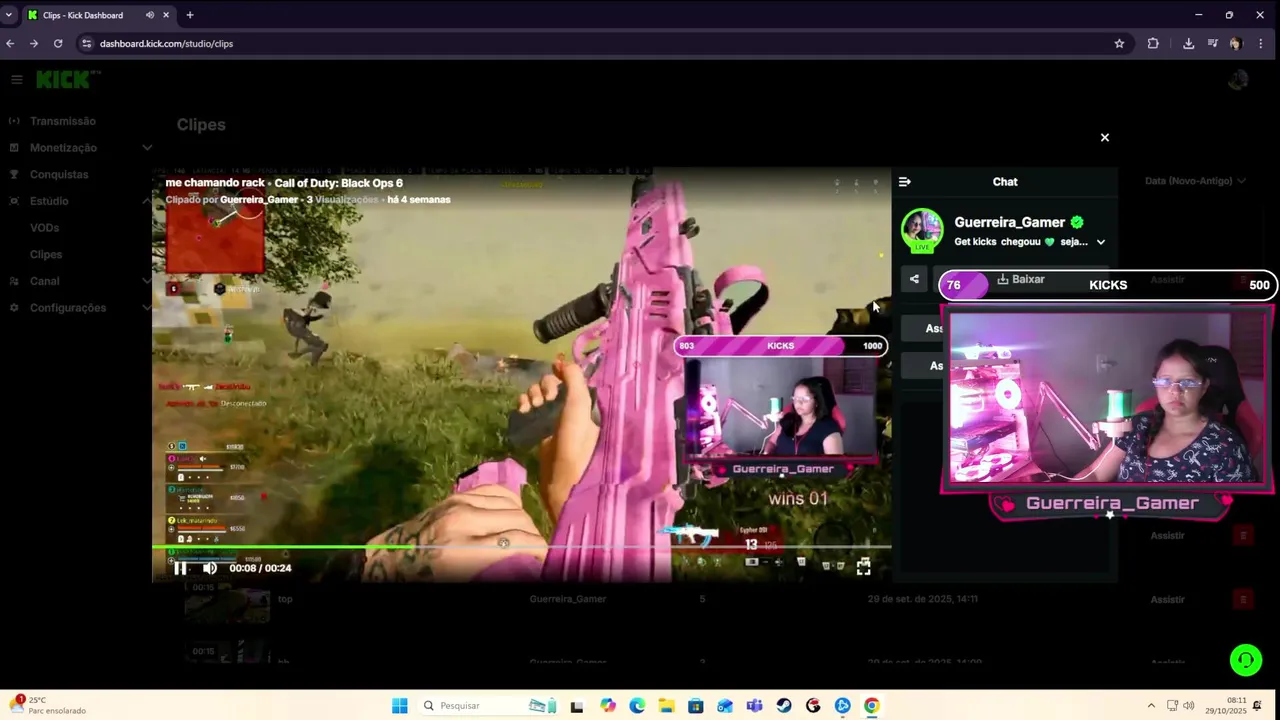
Task: Open Transmissão in the sidebar
Action: (x=63, y=121)
